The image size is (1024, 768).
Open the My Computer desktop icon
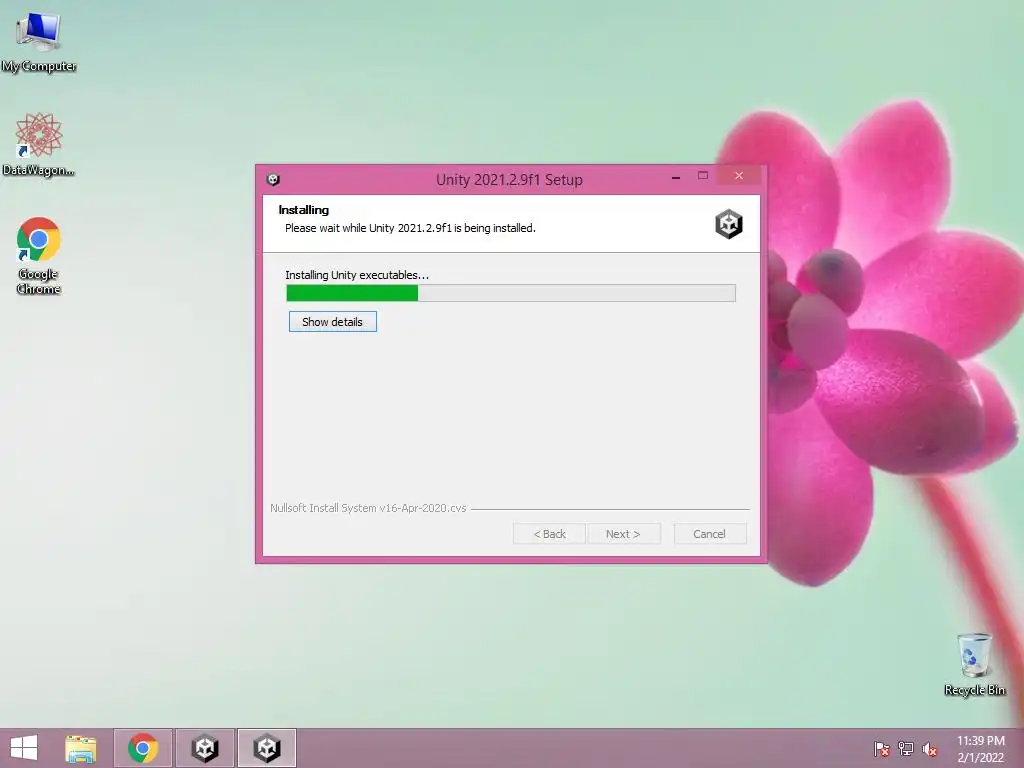pos(39,41)
